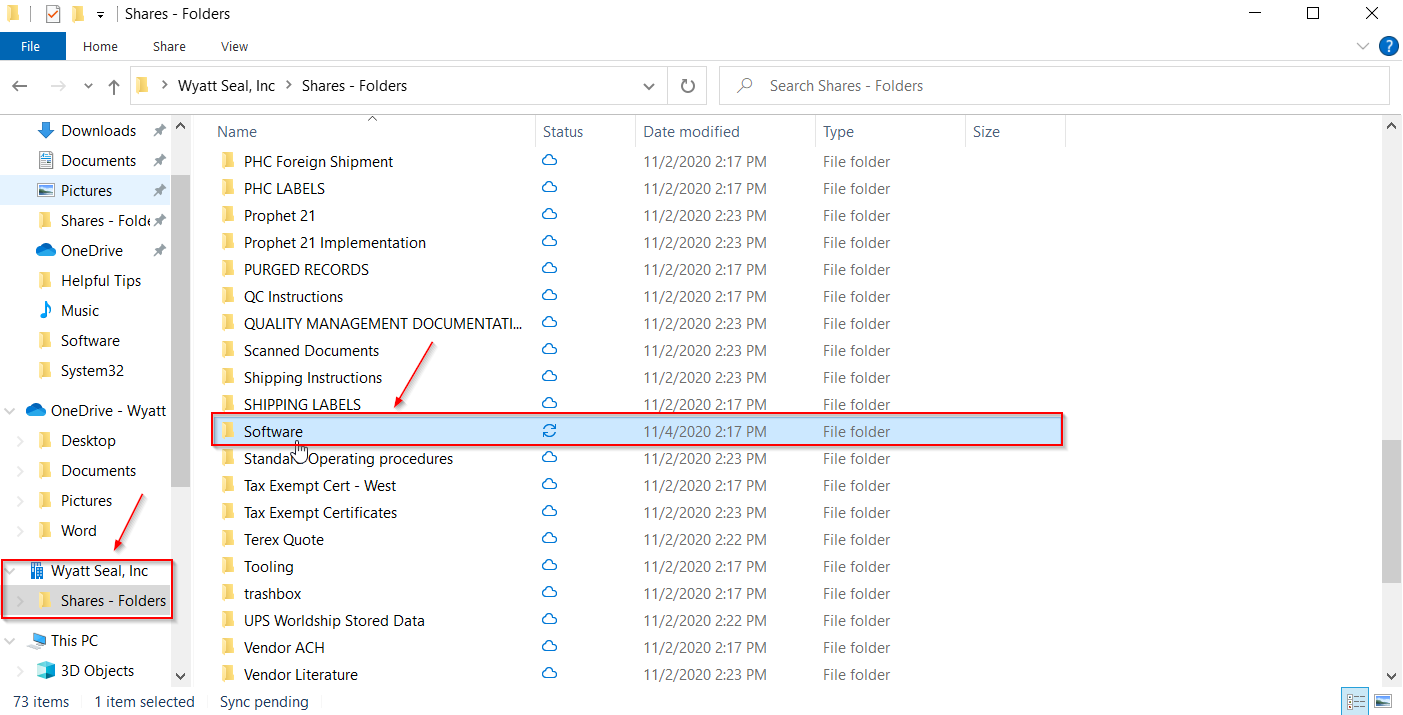Select pinned Pictures in Quick access
1403x715 pixels.
(86, 191)
